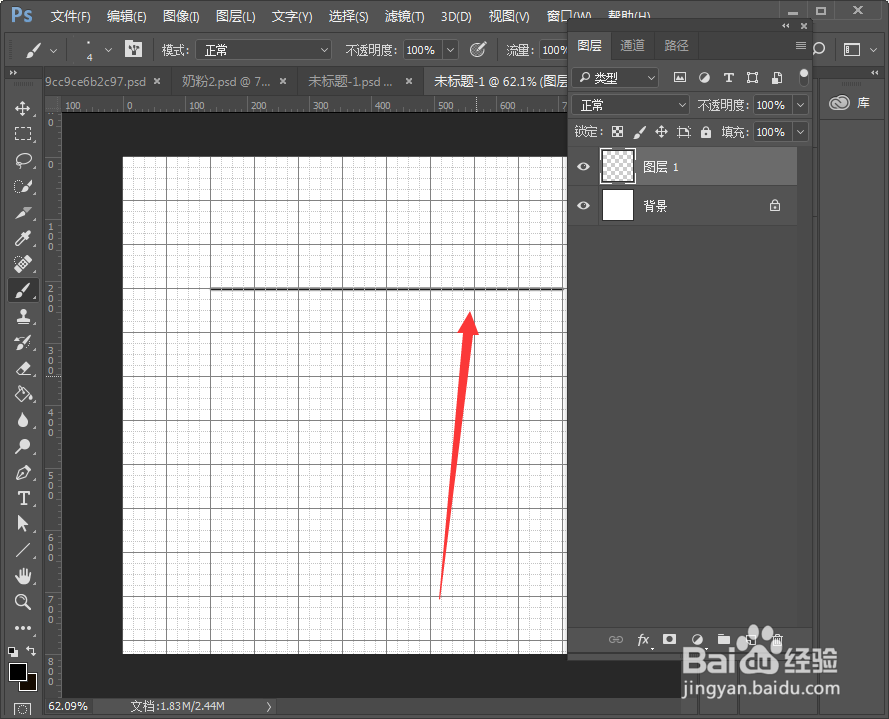The image size is (889, 719).
Task: Click the background color swatch
Action: pos(31,683)
